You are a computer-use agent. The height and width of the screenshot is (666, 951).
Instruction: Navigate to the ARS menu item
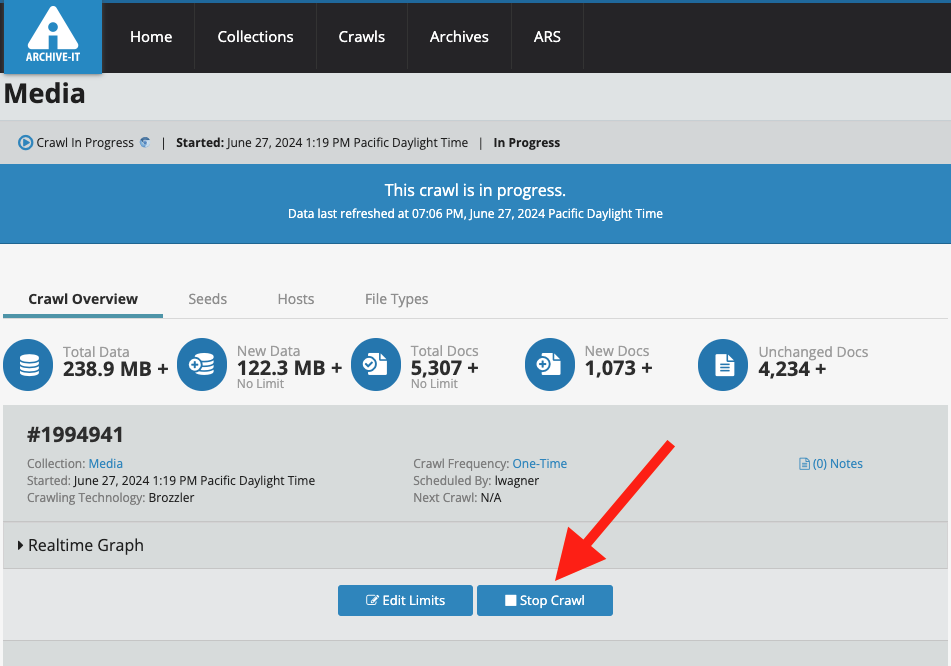pyautogui.click(x=547, y=37)
